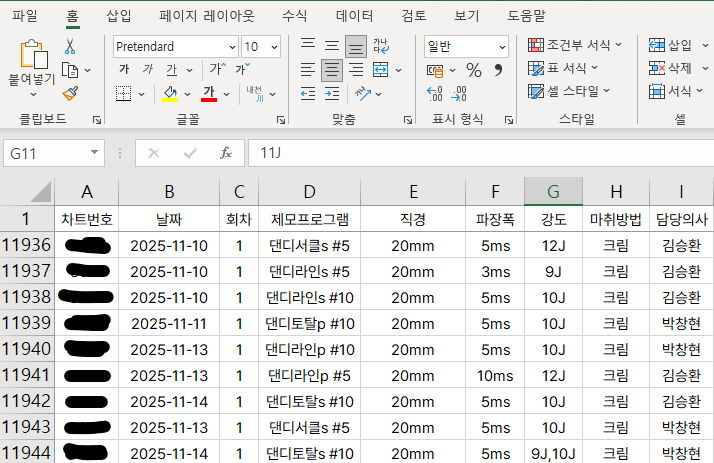
Task: Click Merge and Center icon
Action: 381,70
